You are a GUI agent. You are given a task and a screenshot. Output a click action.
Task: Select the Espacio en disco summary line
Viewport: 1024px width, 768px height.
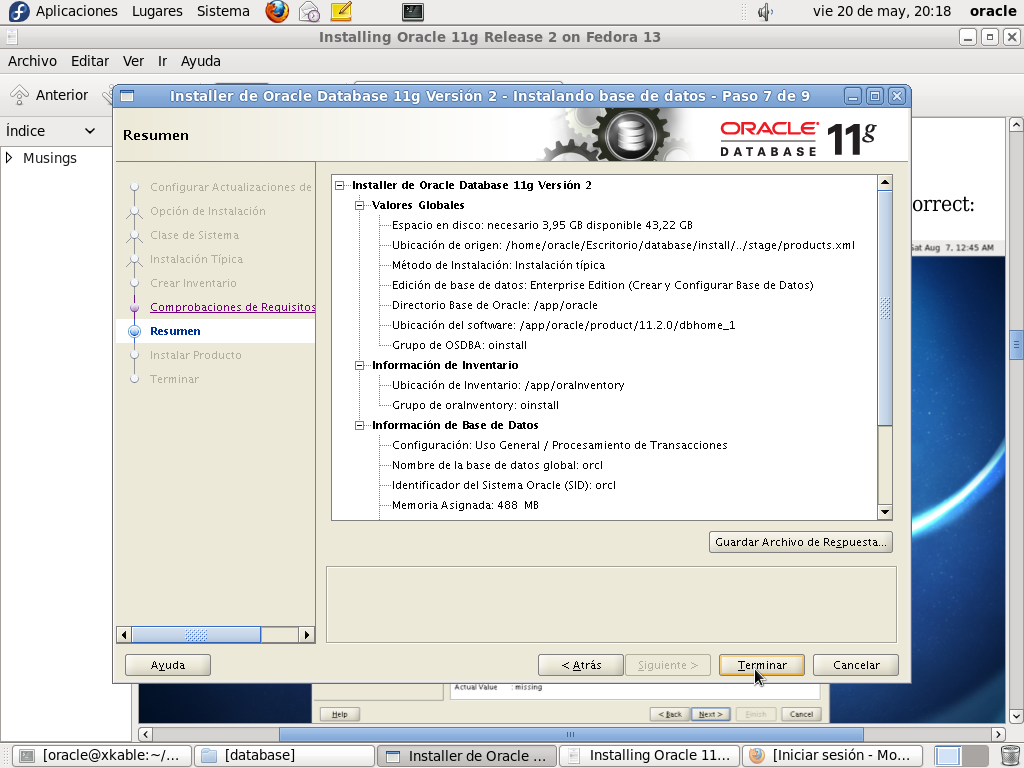(542, 225)
